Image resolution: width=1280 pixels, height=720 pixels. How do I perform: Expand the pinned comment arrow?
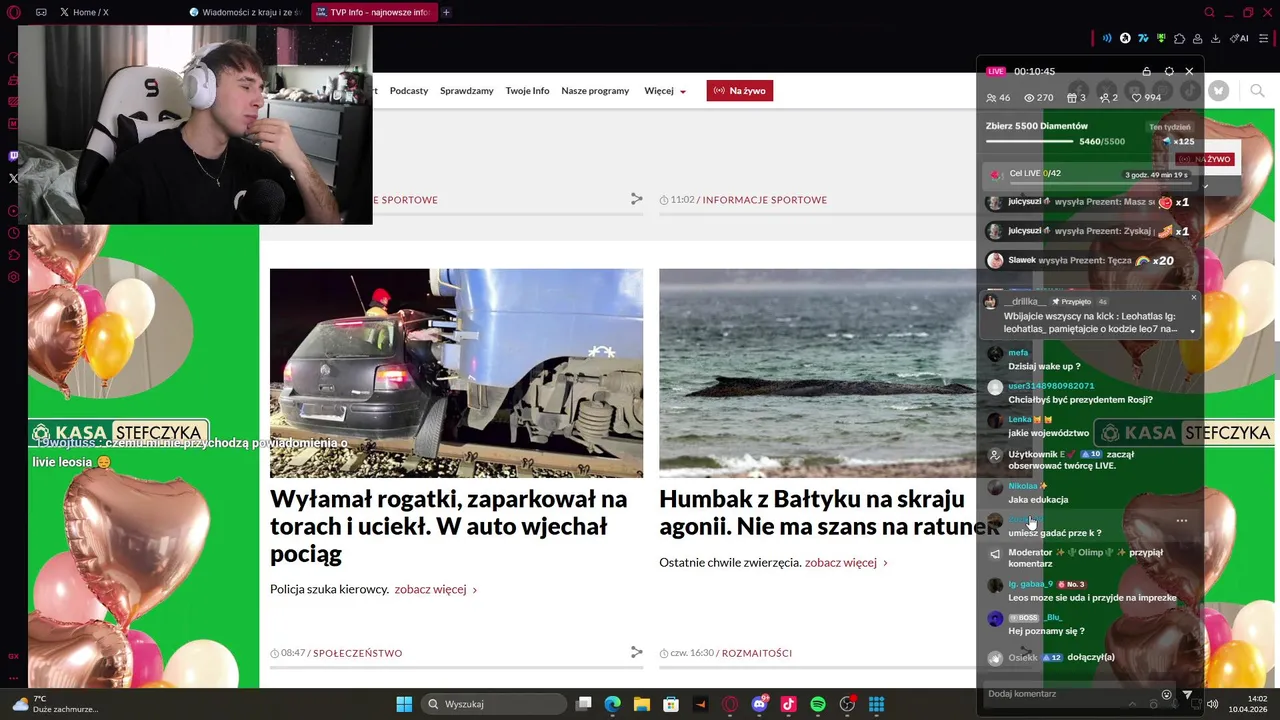pyautogui.click(x=1192, y=331)
